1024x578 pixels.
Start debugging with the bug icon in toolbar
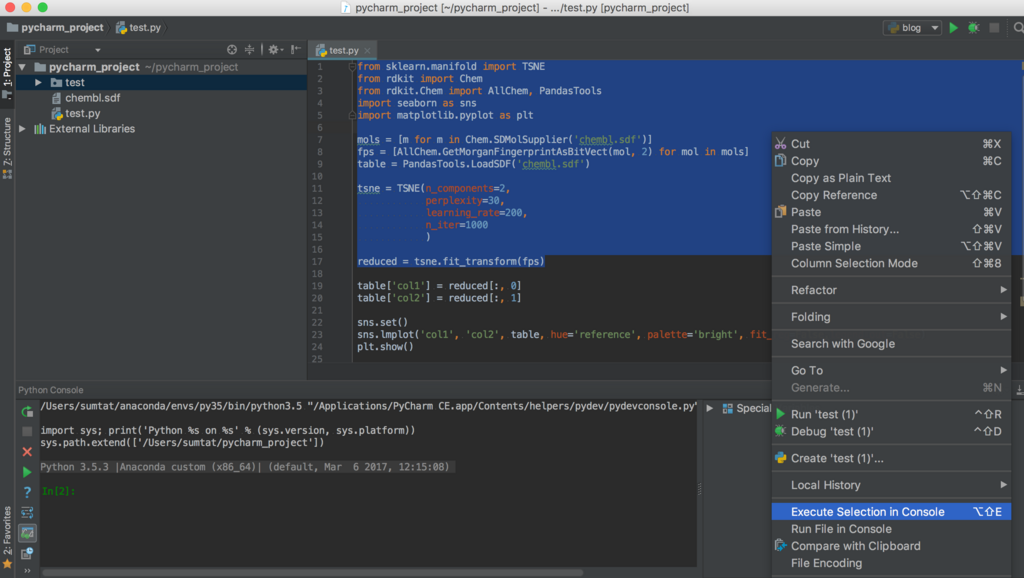point(973,27)
